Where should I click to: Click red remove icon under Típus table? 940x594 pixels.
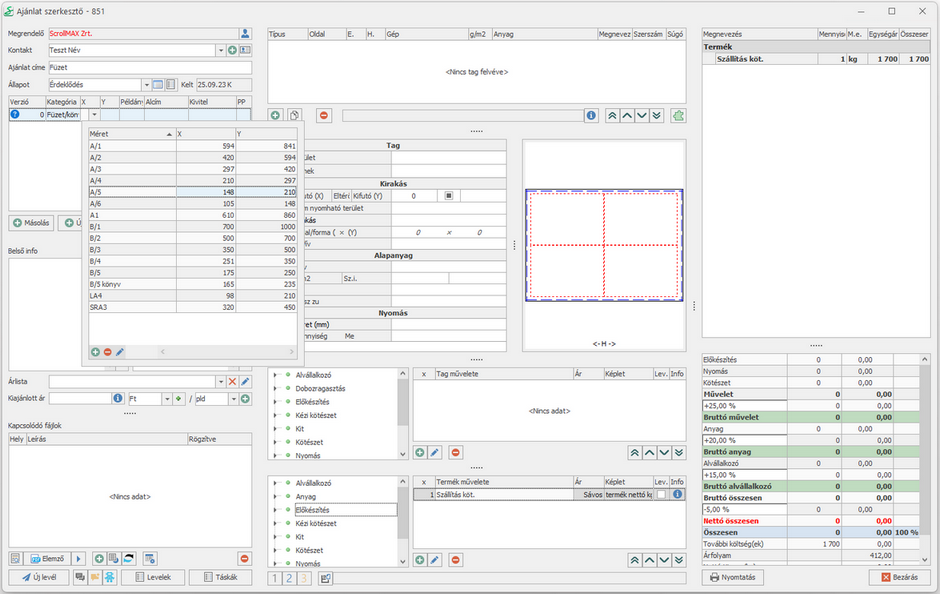coord(324,116)
